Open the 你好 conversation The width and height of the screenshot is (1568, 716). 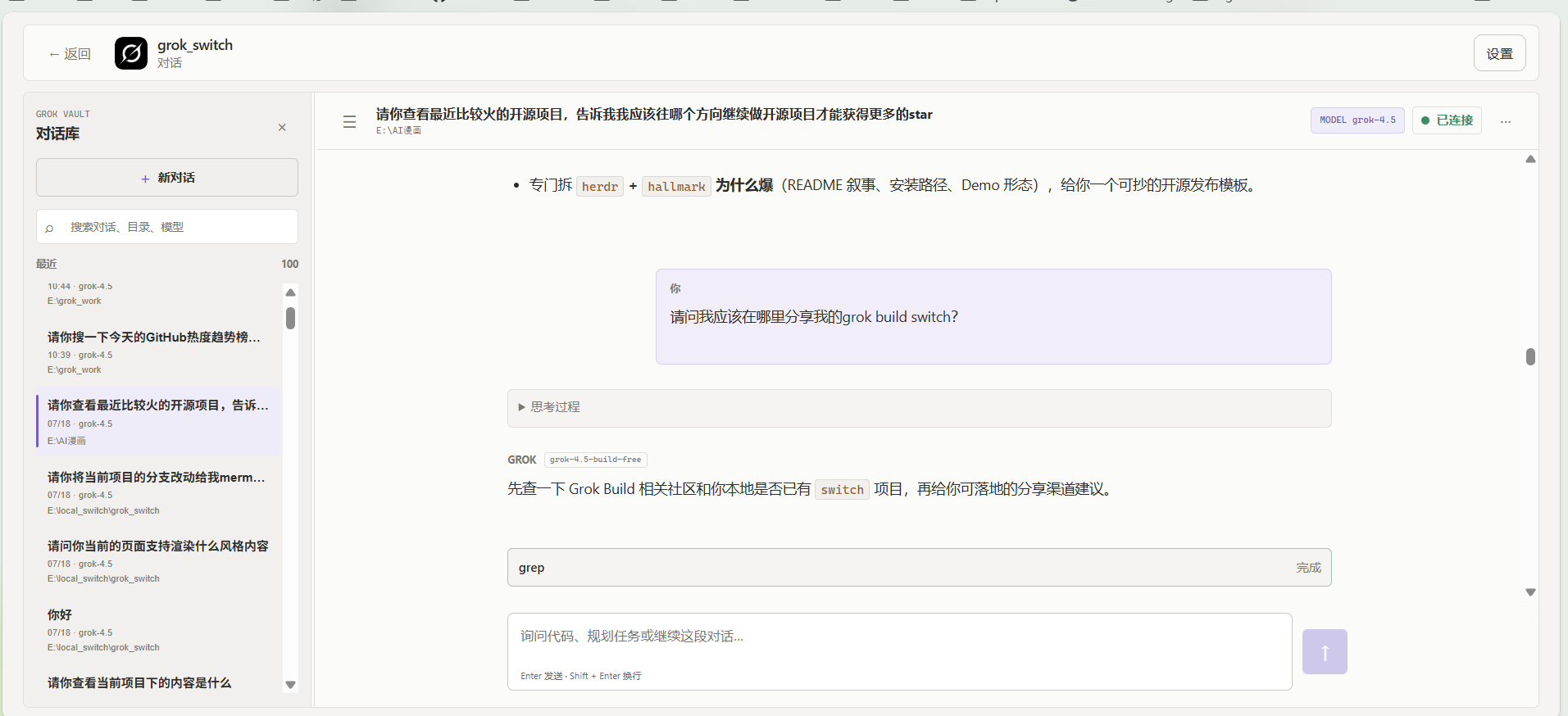point(158,630)
